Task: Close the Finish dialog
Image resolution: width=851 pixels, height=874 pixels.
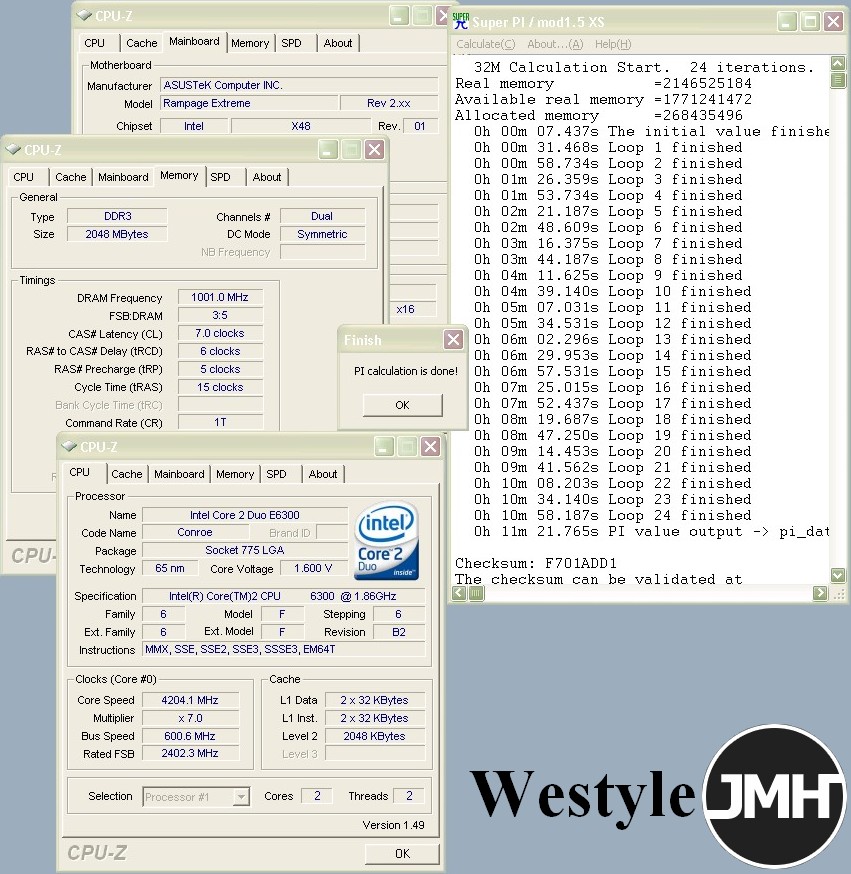Action: 453,339
